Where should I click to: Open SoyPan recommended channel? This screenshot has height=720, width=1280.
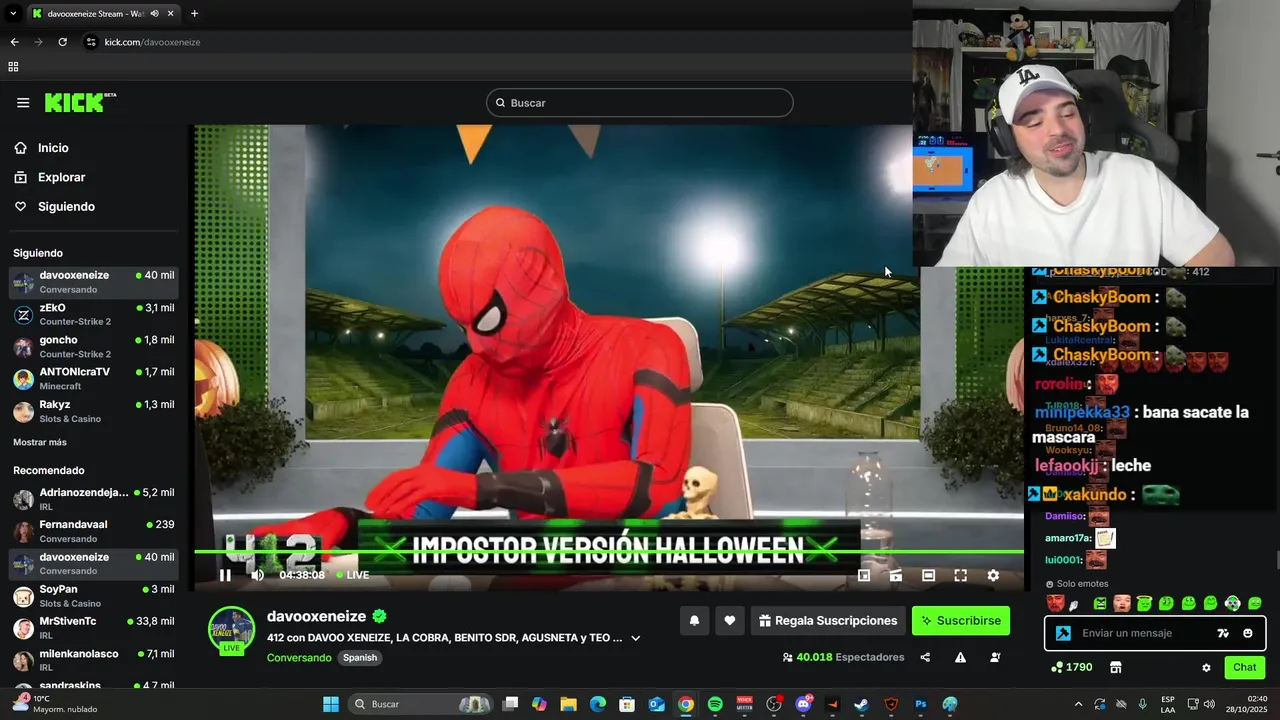pyautogui.click(x=93, y=596)
